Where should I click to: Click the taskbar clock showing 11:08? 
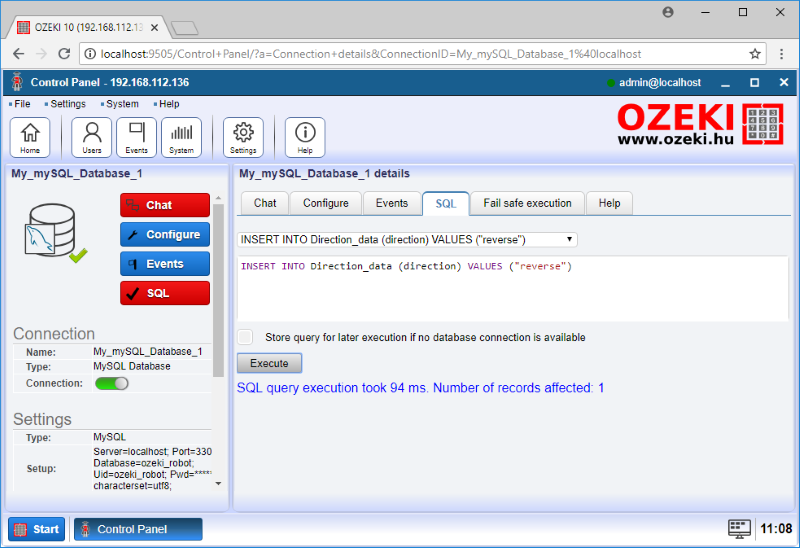tap(776, 529)
